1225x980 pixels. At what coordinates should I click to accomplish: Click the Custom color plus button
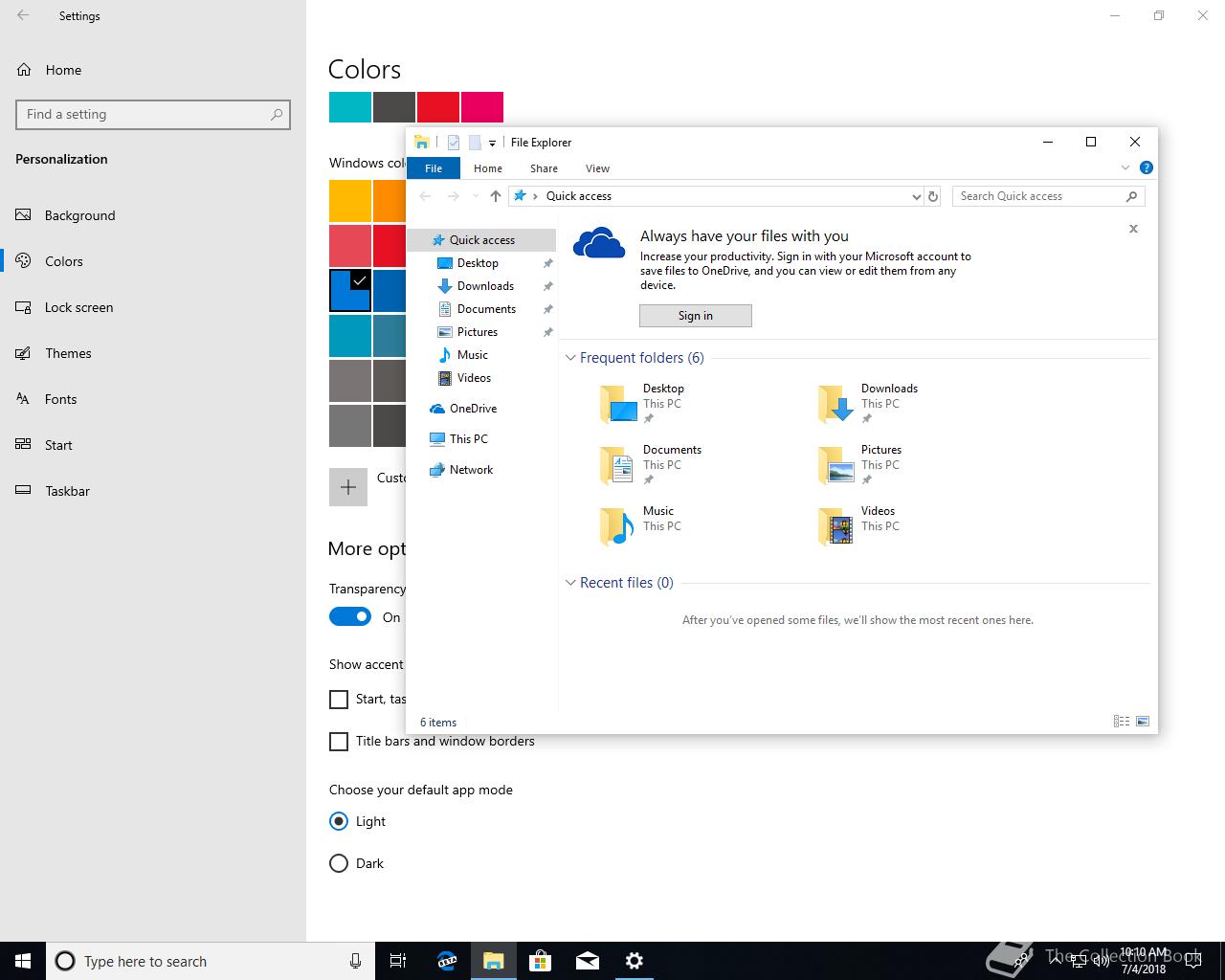tap(348, 487)
